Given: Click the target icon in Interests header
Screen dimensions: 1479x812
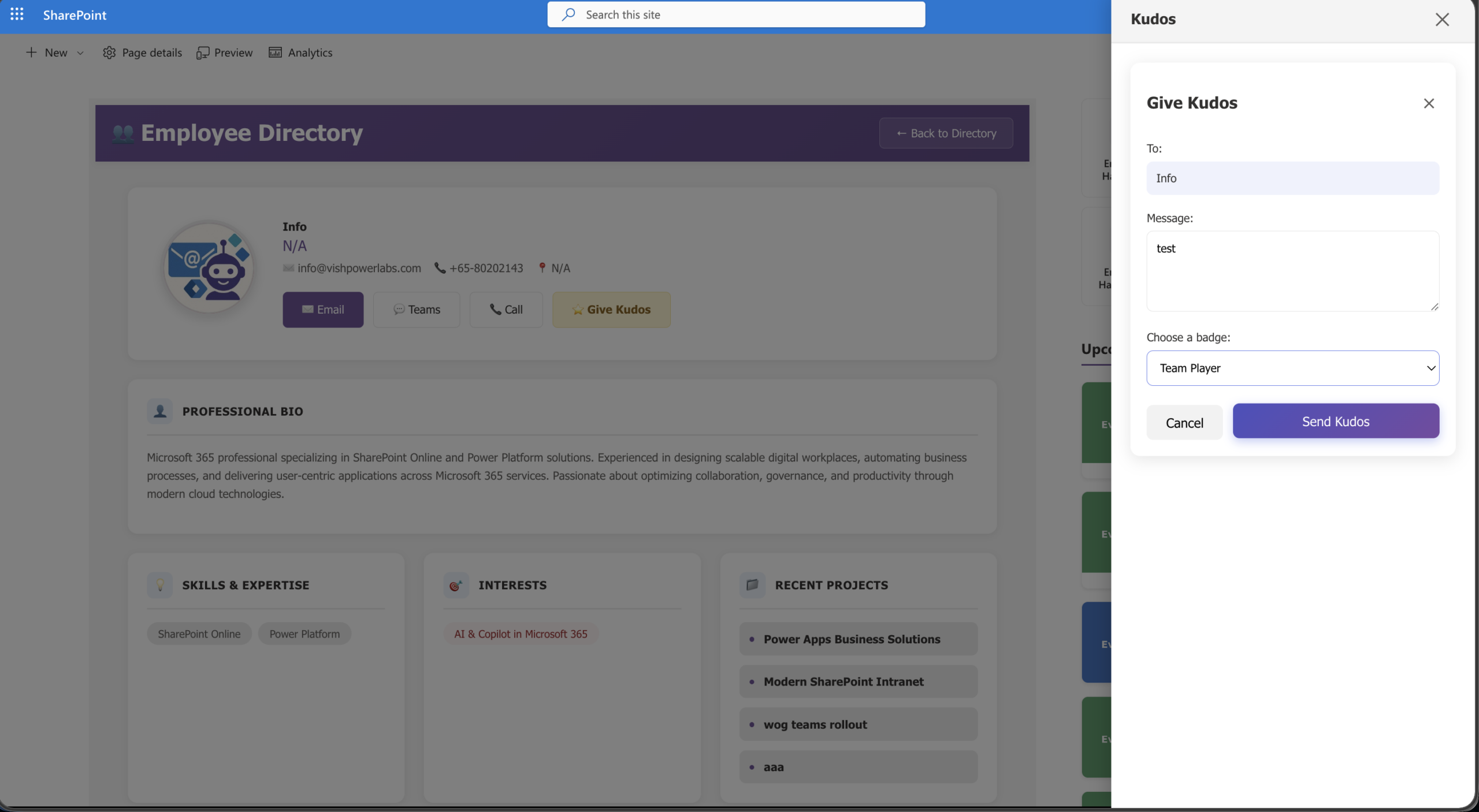Looking at the screenshot, I should point(456,584).
